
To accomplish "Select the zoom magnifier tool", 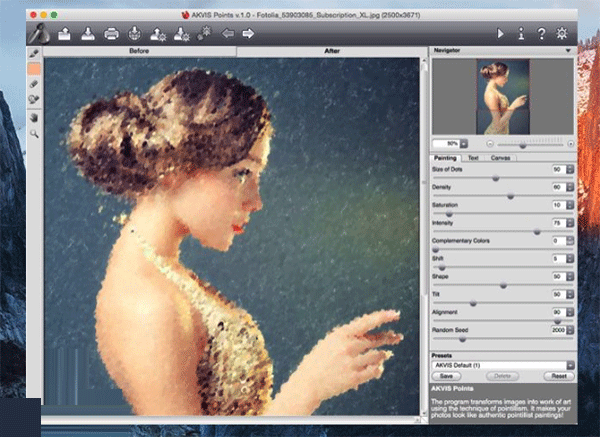I will coord(35,132).
